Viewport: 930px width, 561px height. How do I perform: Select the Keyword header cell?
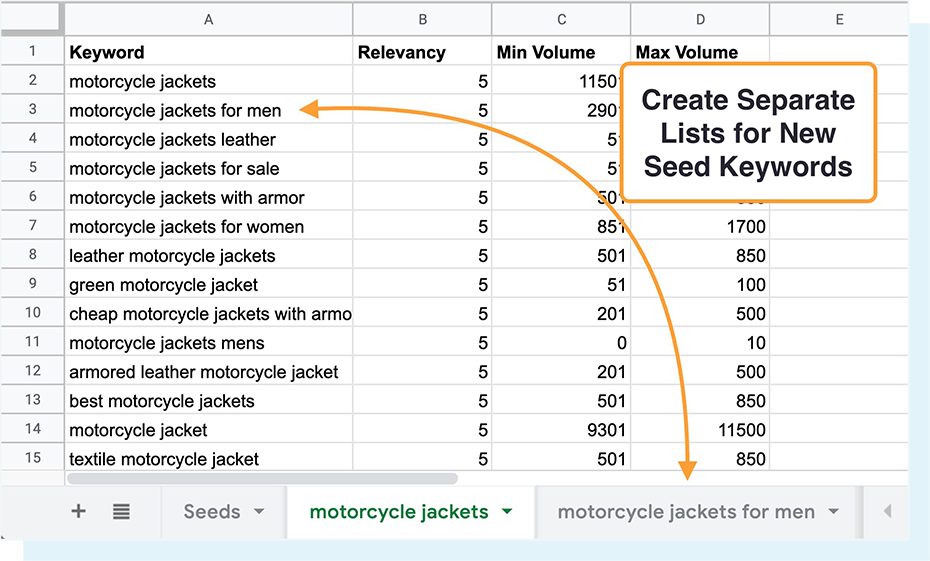(208, 52)
